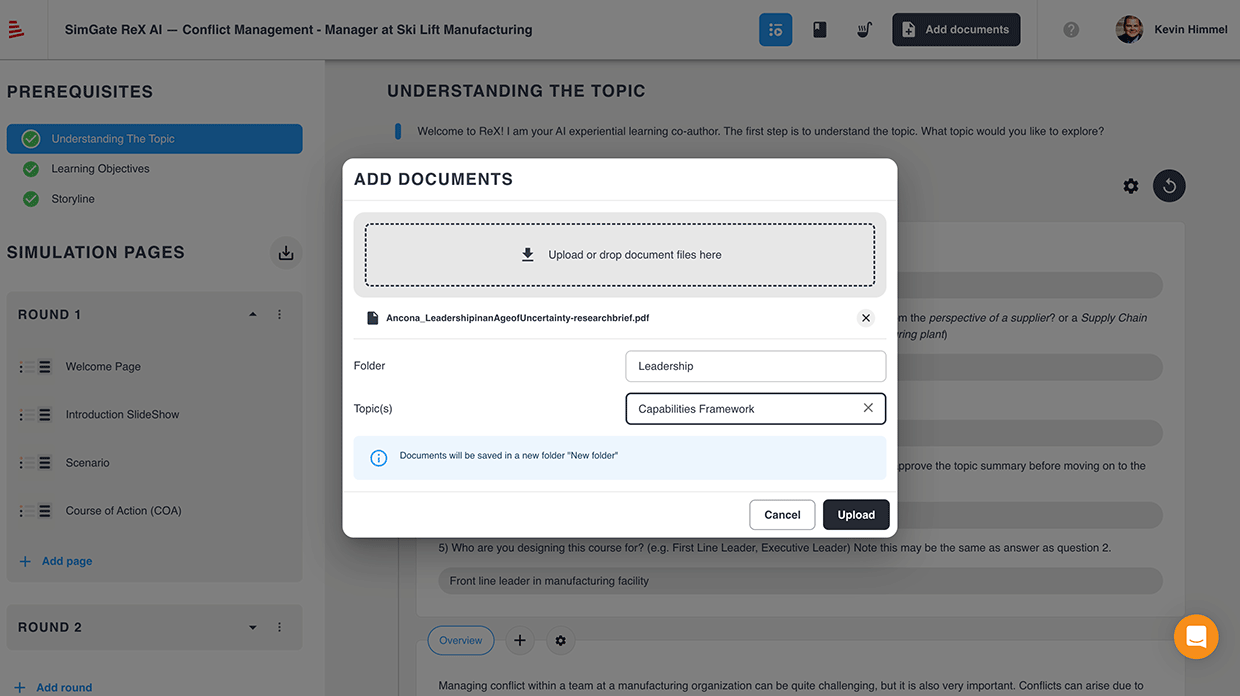Image resolution: width=1240 pixels, height=696 pixels.
Task: Clear the Capabilities Framework topic entry
Action: 868,408
